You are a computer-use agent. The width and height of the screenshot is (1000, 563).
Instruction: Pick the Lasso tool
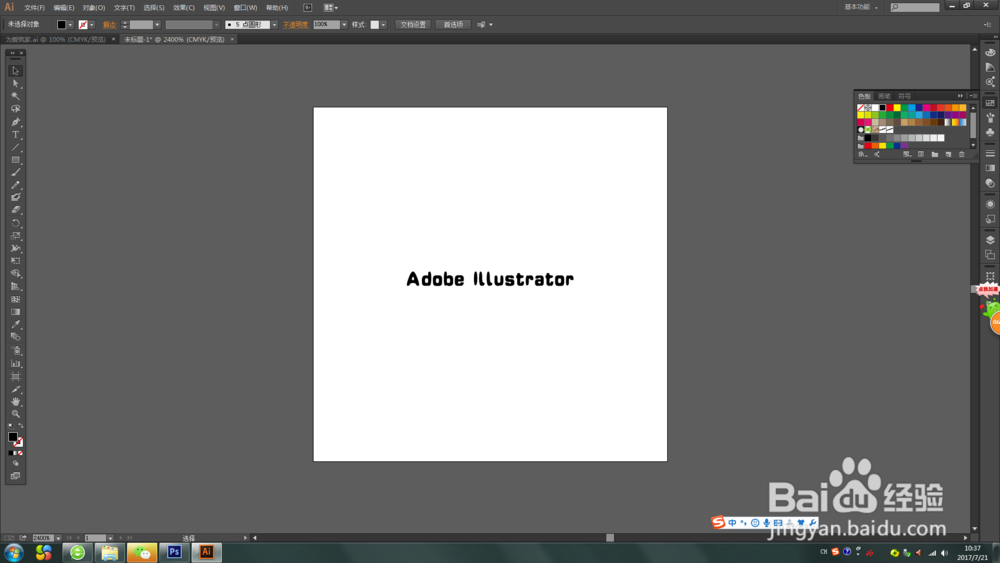tap(15, 109)
